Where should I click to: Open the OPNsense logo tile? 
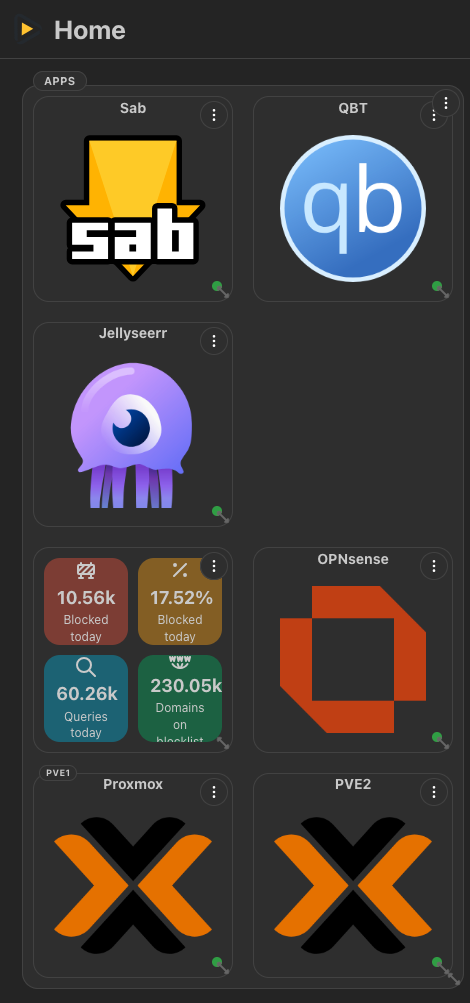click(353, 659)
